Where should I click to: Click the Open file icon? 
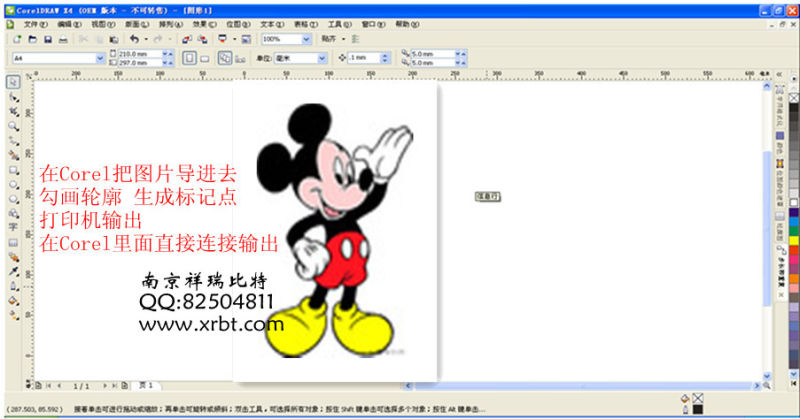(33, 39)
